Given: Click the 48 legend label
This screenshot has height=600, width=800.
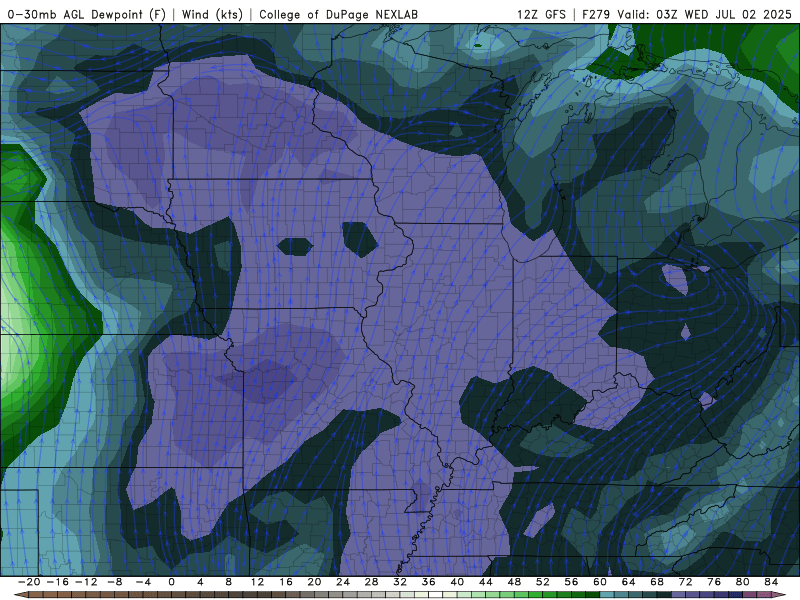Looking at the screenshot, I should click(514, 582).
